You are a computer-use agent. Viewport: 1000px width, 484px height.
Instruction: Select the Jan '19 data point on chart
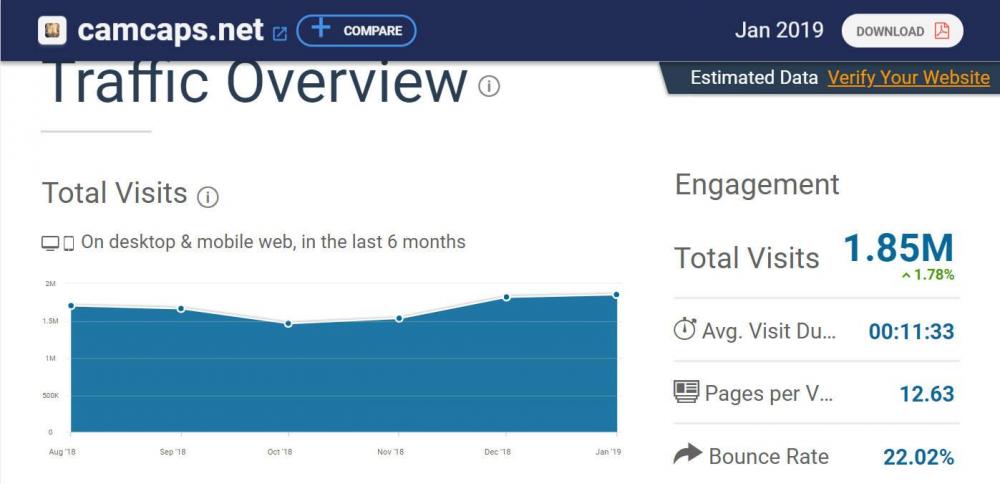pyautogui.click(x=616, y=294)
